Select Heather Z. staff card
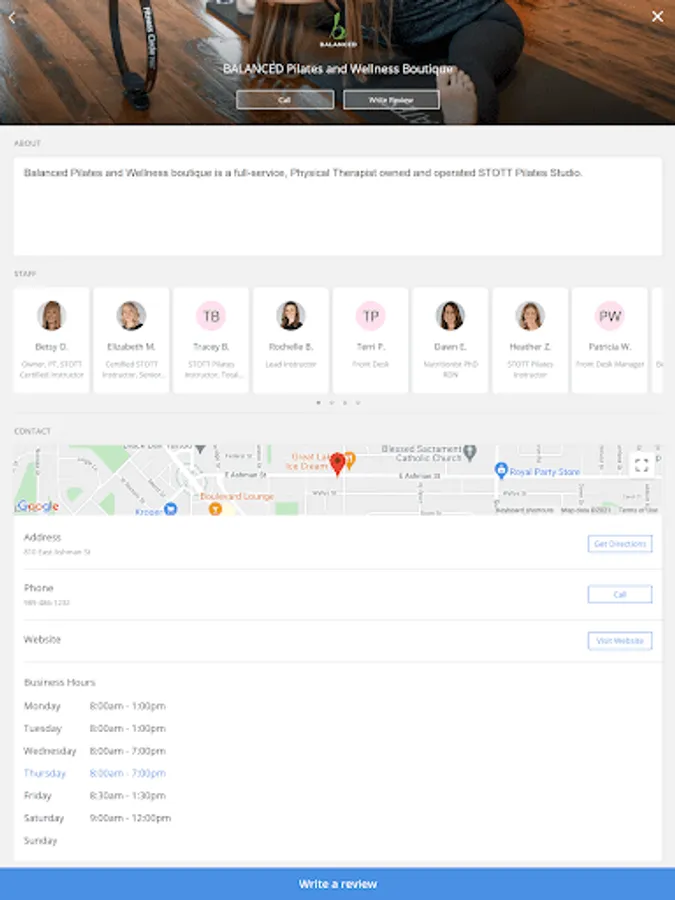This screenshot has width=675, height=900. click(530, 340)
